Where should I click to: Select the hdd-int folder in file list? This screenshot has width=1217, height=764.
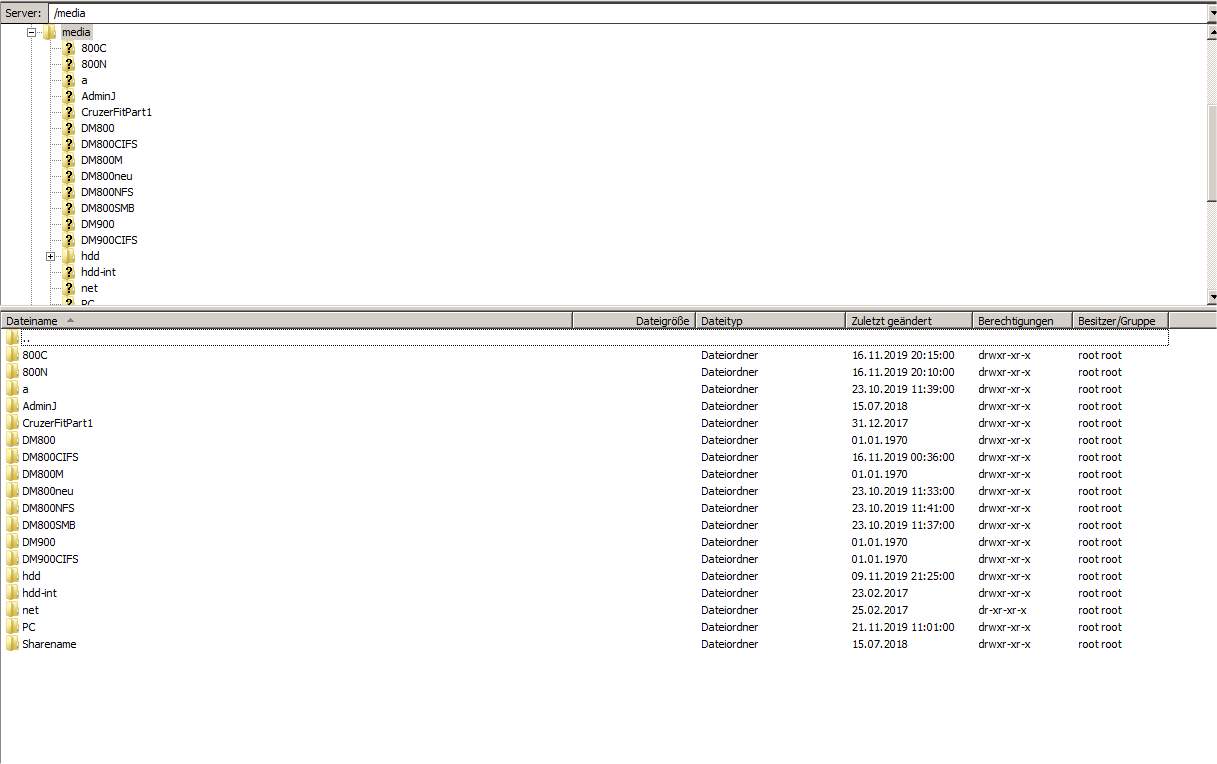40,593
